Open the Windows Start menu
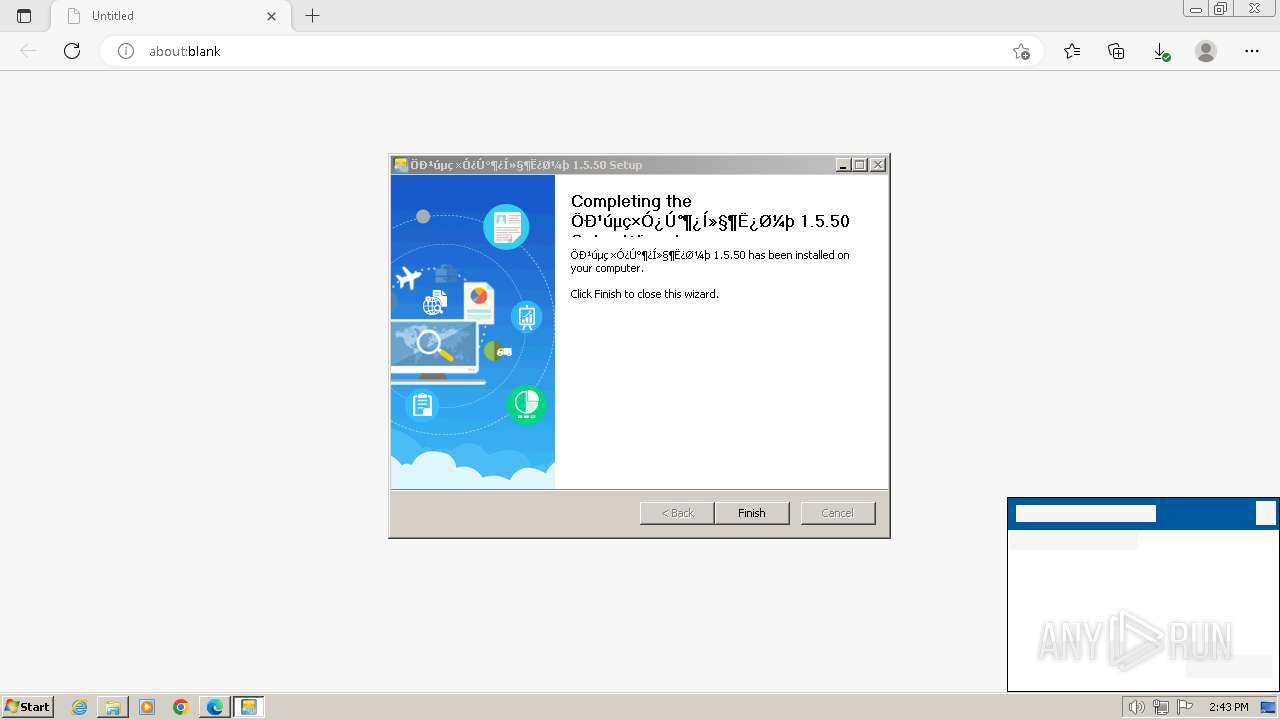1280x720 pixels. [28, 707]
